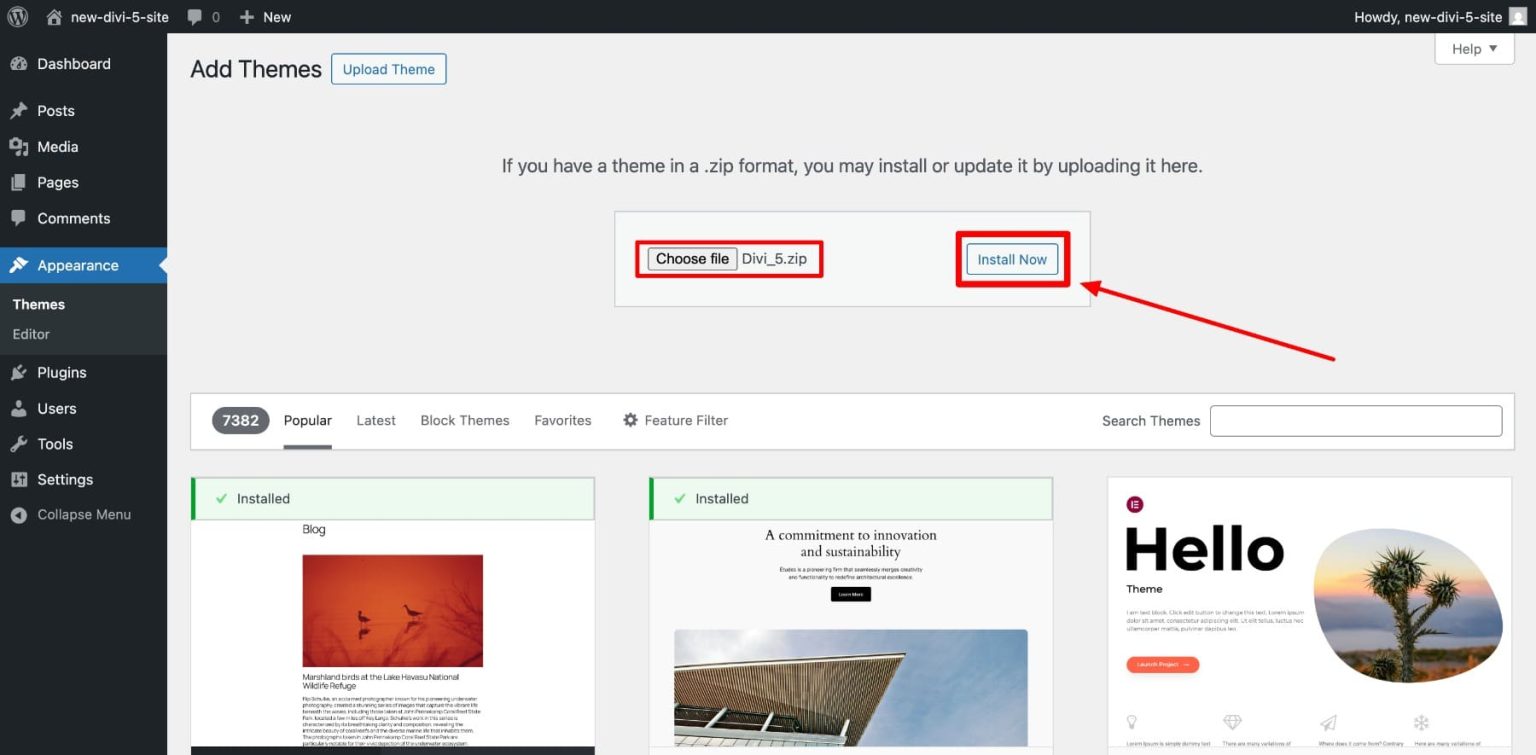1536x755 pixels.
Task: Select the Hello theme thumbnail
Action: pyautogui.click(x=1310, y=610)
